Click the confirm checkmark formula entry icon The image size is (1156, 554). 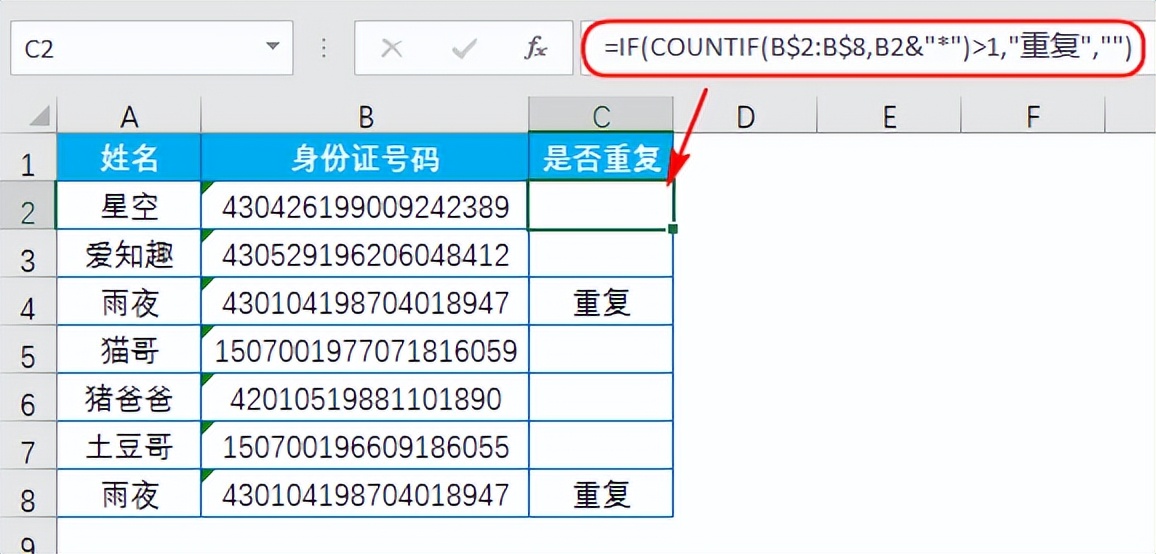[x=464, y=49]
